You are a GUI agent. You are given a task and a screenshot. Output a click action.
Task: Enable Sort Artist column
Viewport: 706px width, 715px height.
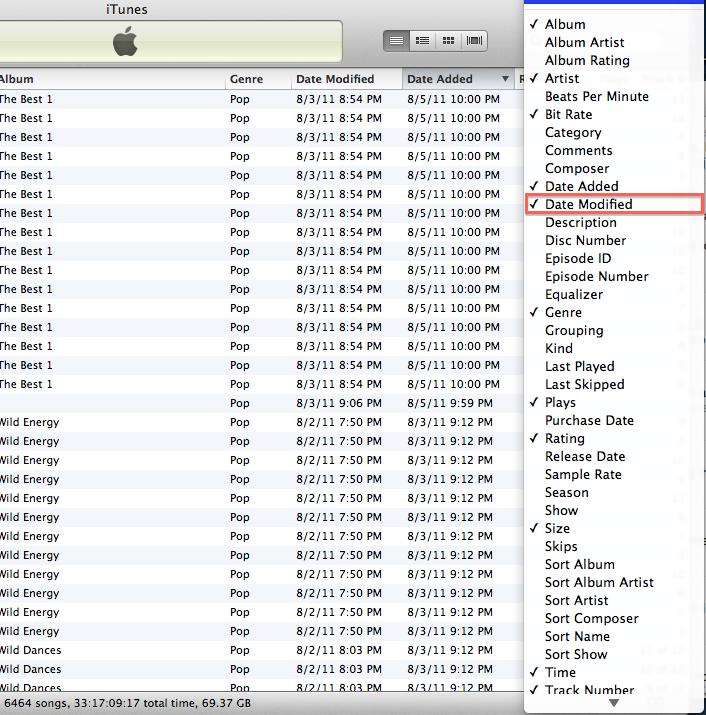613,601
